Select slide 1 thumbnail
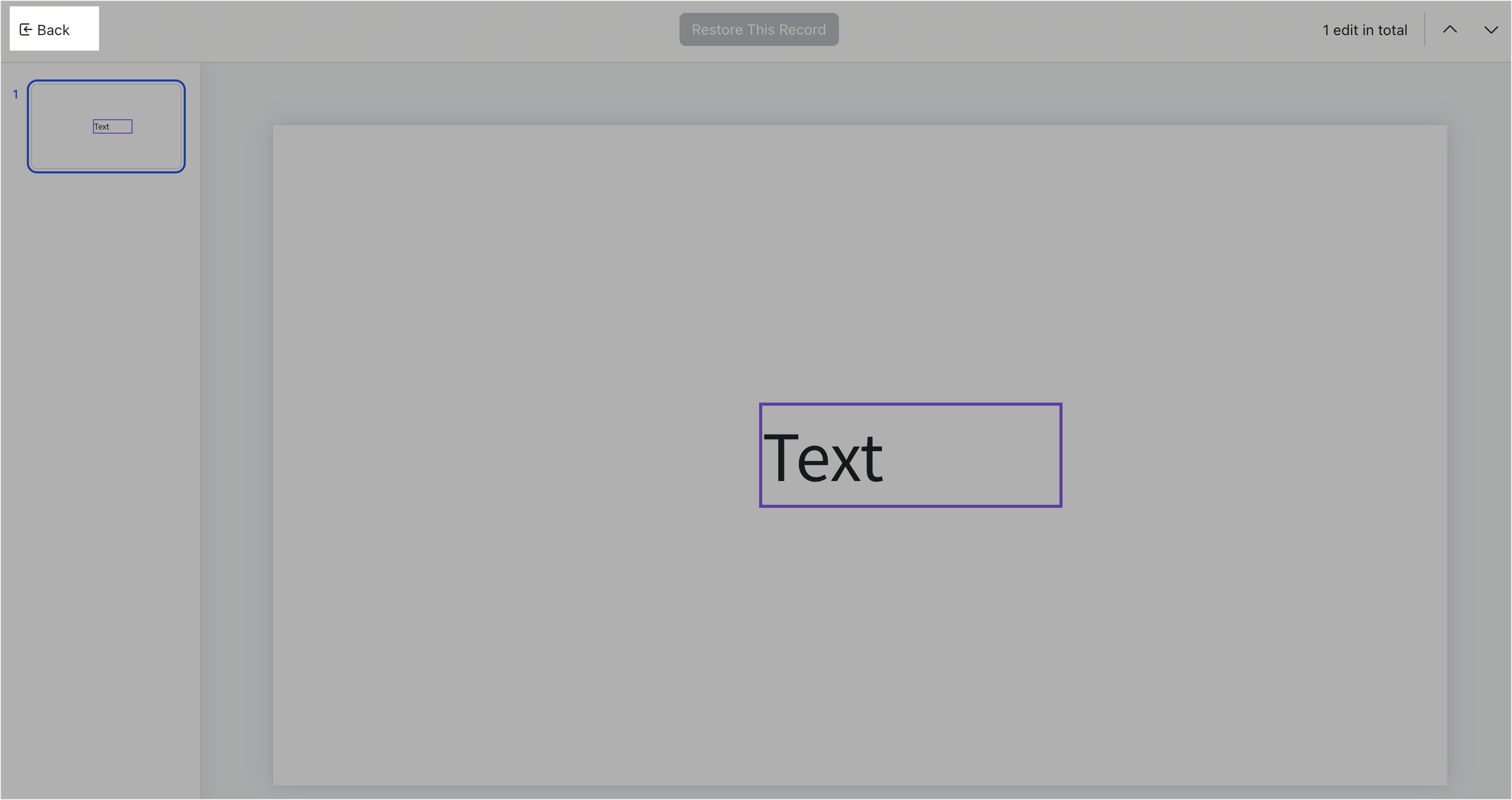This screenshot has width=1512, height=800. tap(106, 126)
